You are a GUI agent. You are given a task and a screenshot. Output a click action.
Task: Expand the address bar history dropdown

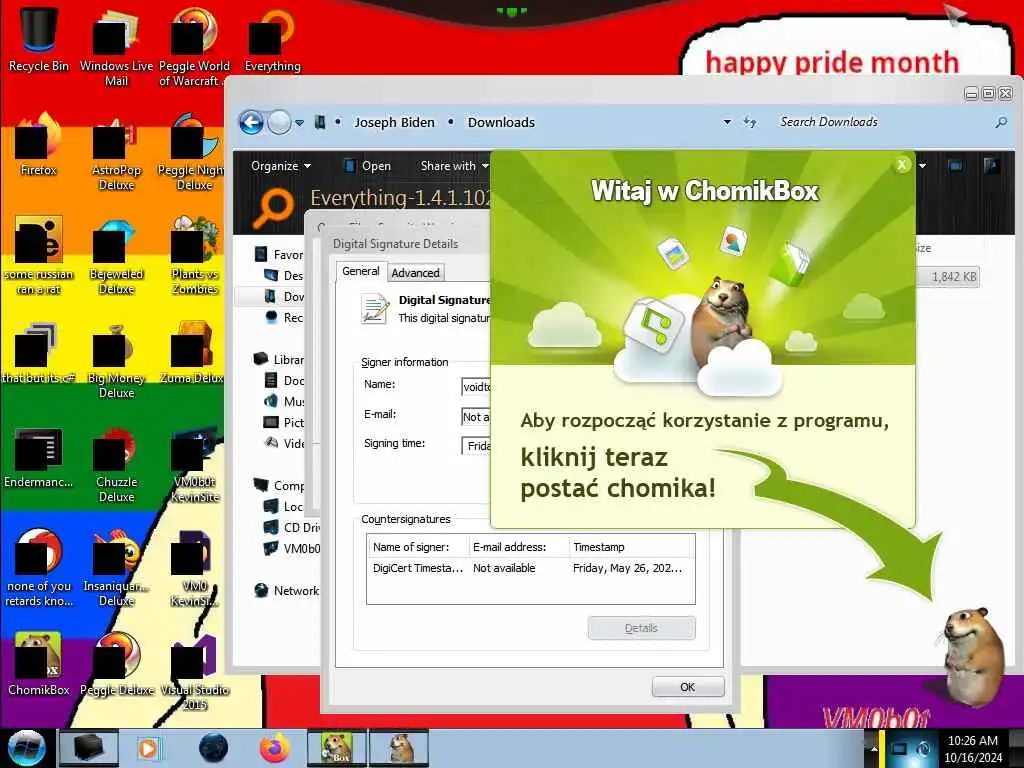point(727,122)
